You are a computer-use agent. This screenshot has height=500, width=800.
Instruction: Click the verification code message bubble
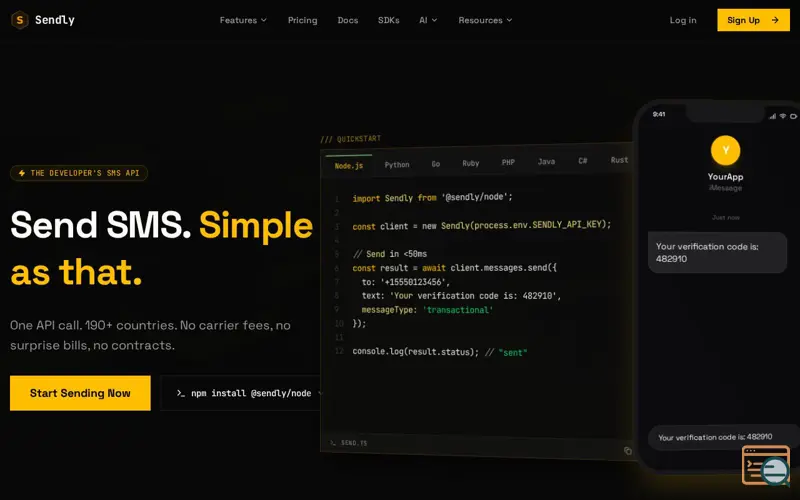click(x=717, y=253)
